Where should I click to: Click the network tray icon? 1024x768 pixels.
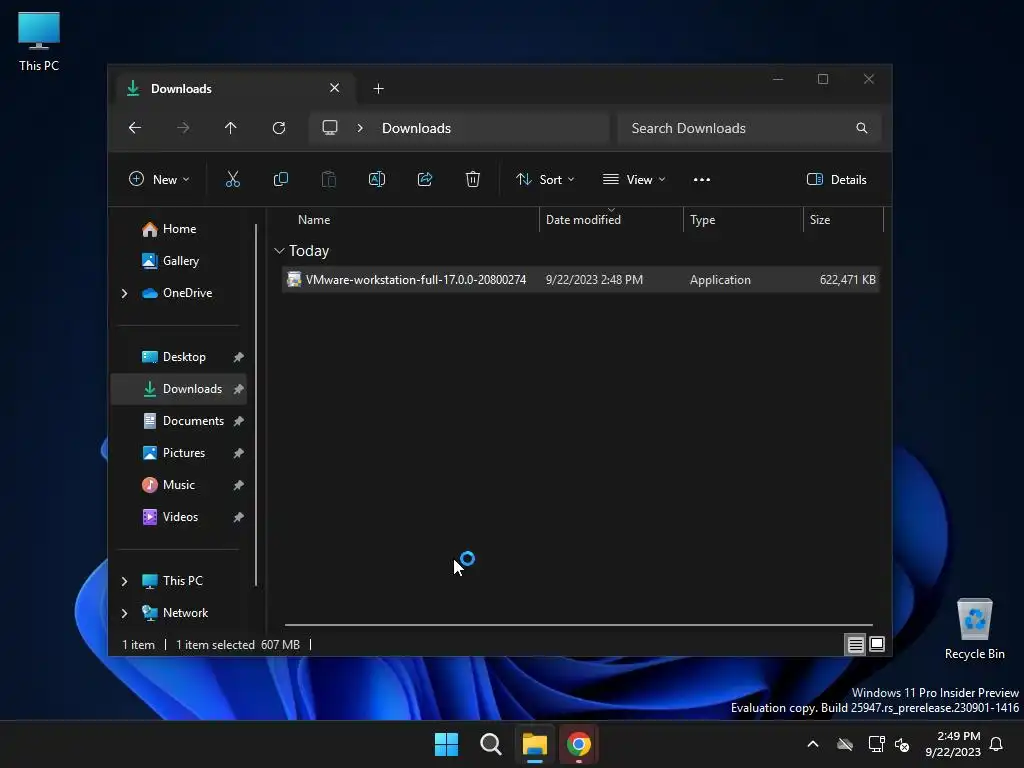click(876, 744)
